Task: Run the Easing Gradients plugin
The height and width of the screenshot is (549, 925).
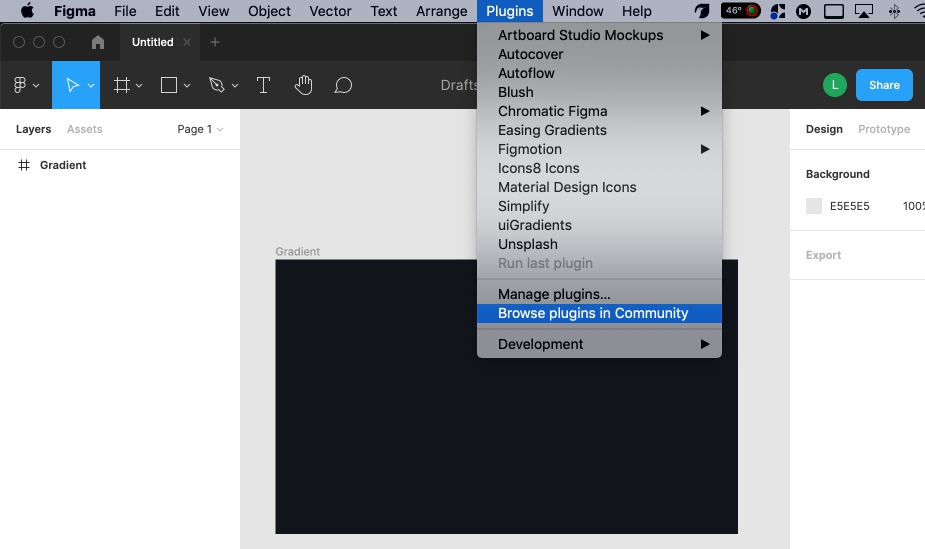Action: 599,130
